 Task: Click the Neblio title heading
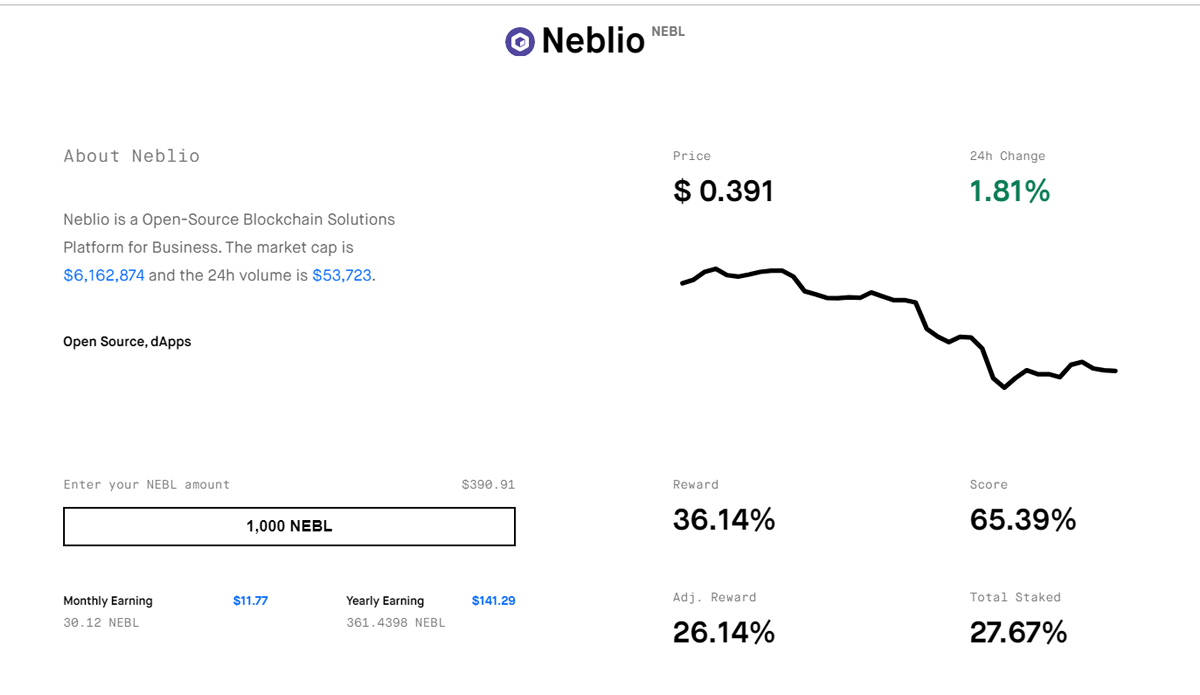click(593, 41)
